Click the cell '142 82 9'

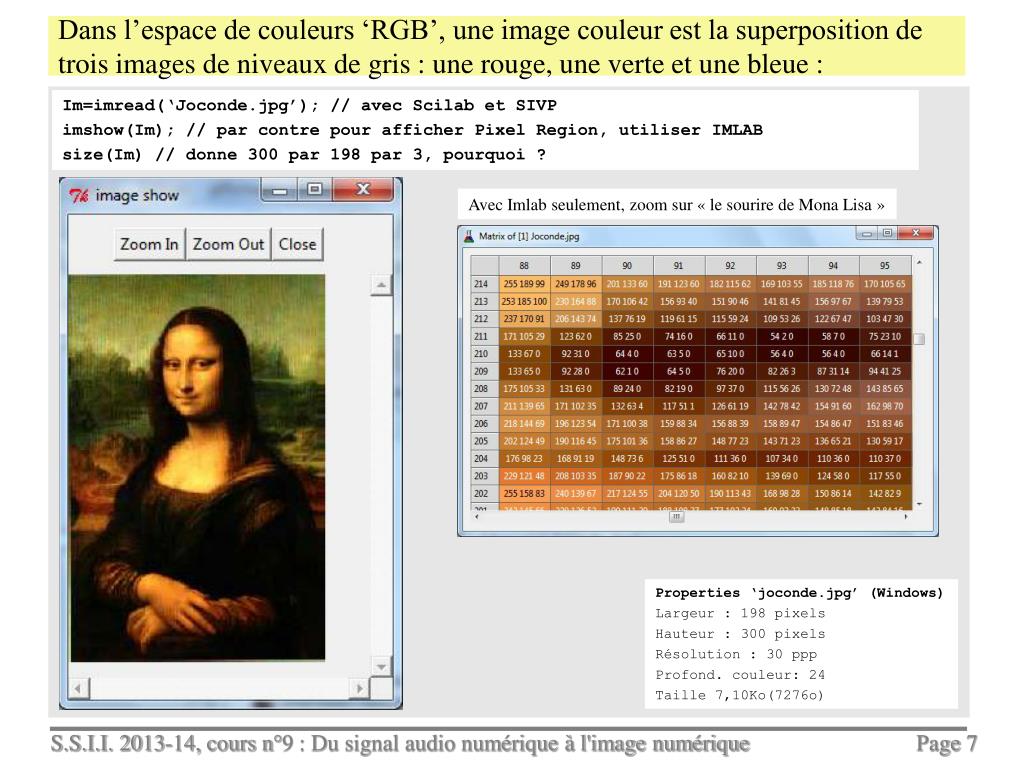point(885,494)
